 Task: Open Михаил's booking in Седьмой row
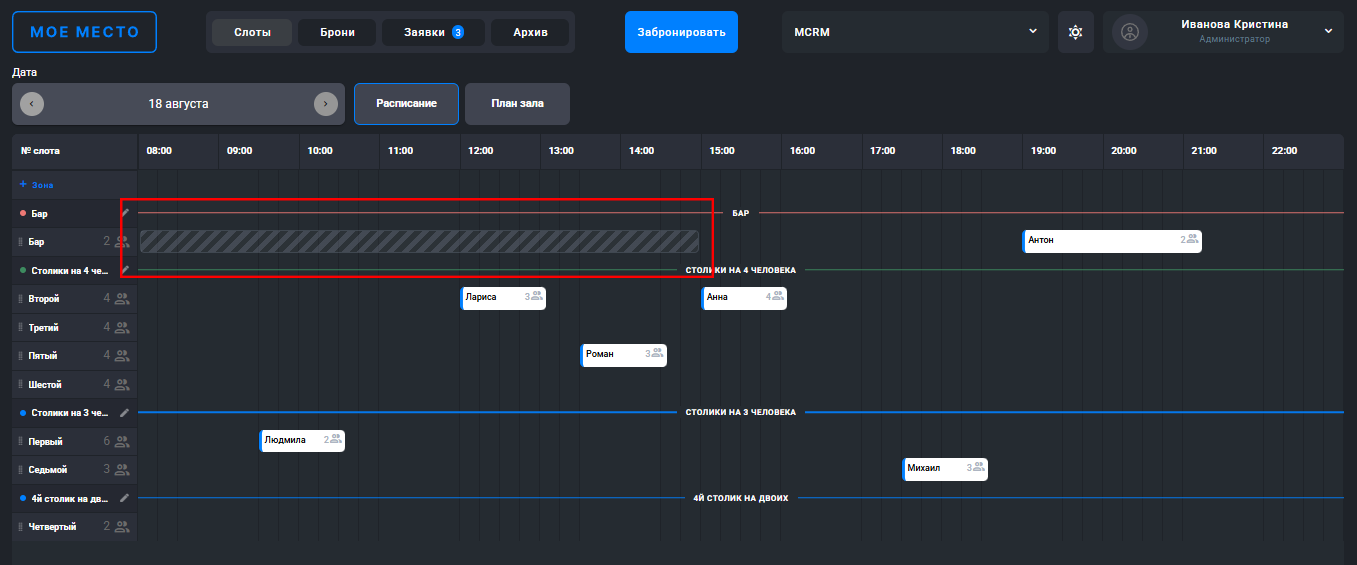tap(945, 469)
